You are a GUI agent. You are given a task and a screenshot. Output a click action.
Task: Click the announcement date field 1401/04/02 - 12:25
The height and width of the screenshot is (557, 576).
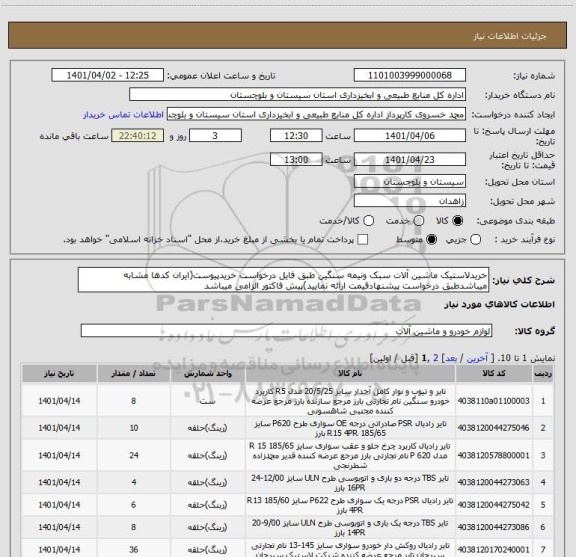(108, 75)
